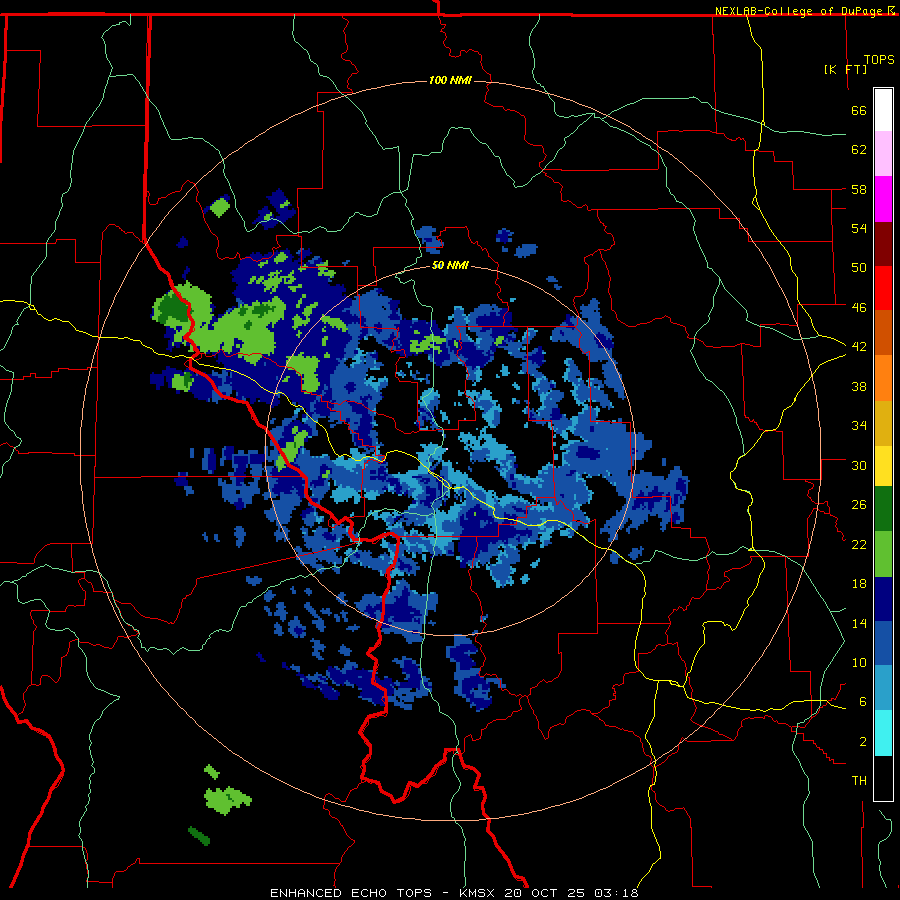Click the KMSX radar site identifier
This screenshot has width=900, height=900.
point(479,893)
